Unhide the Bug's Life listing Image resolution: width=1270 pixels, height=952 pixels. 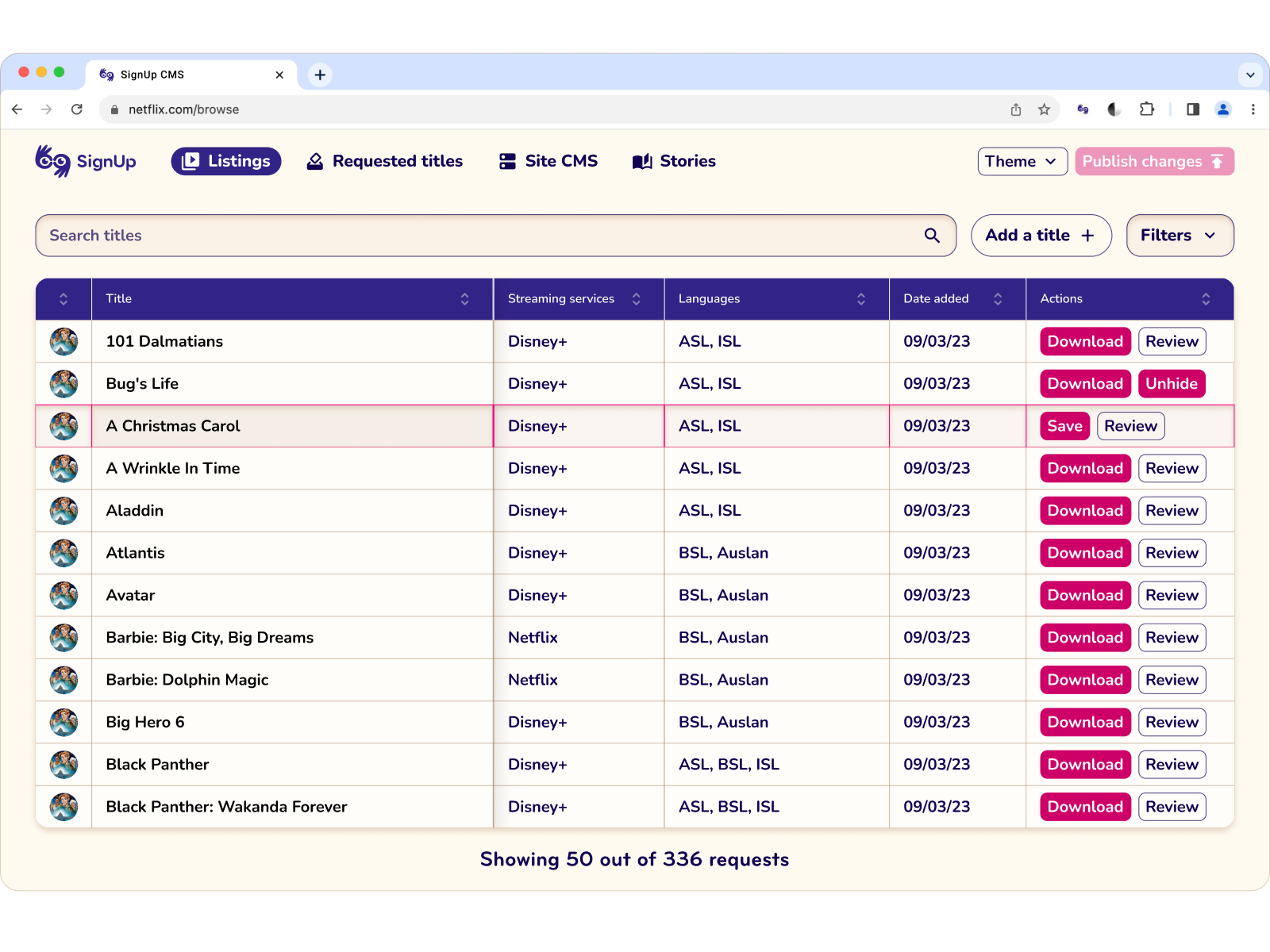pyautogui.click(x=1172, y=384)
